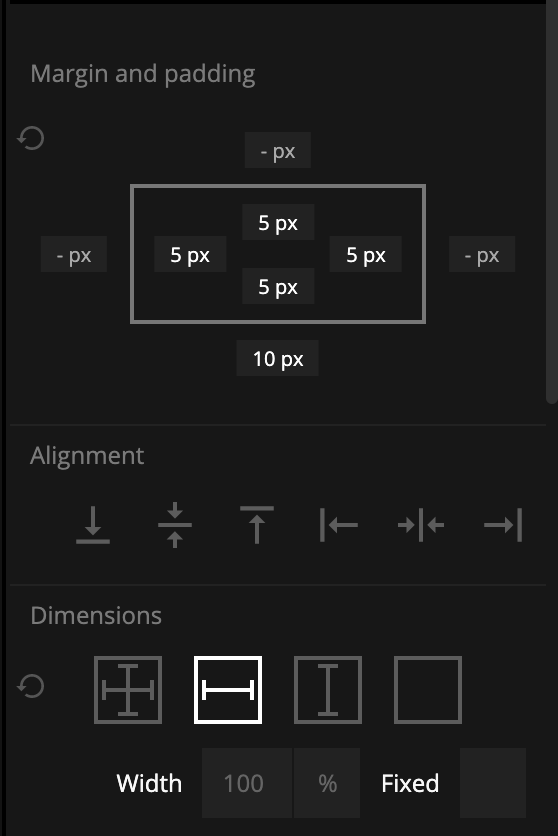Select the fill height dimension mode
The image size is (558, 836).
click(328, 690)
